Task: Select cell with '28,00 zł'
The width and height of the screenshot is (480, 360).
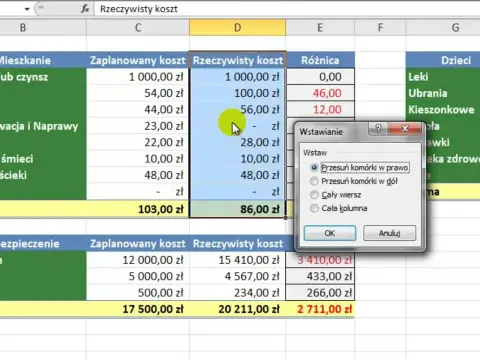Action: click(237, 142)
